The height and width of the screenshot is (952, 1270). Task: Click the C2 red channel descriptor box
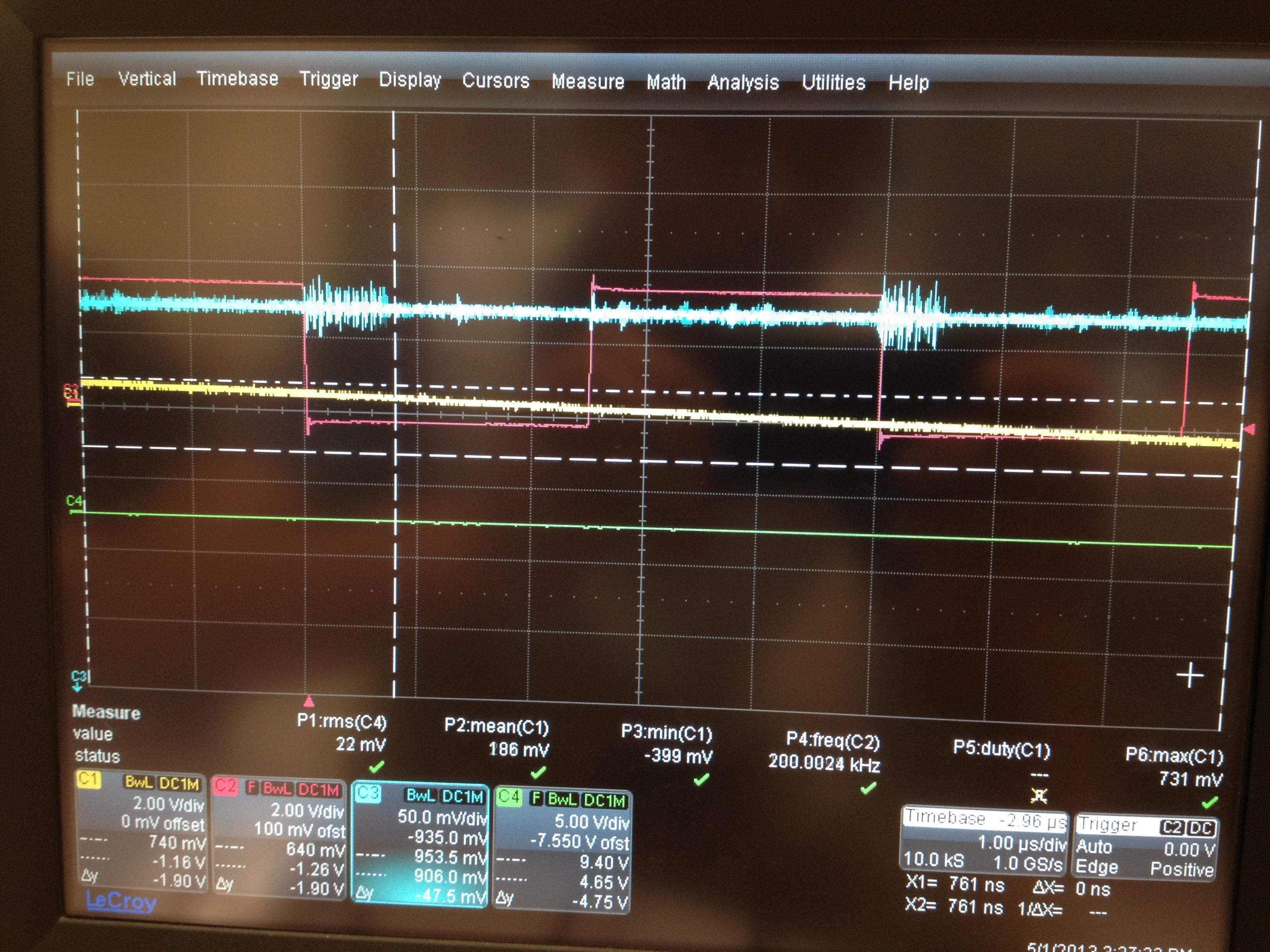[280, 838]
